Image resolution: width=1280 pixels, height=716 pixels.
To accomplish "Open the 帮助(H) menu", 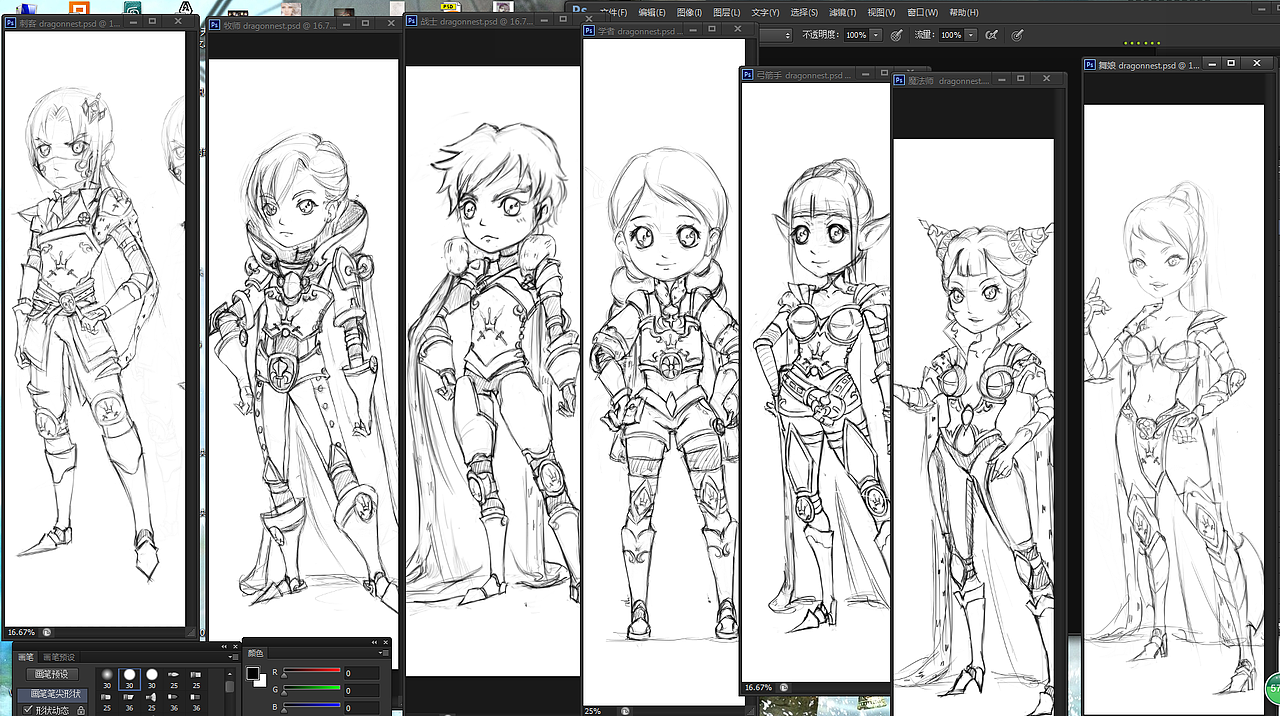I will (964, 12).
